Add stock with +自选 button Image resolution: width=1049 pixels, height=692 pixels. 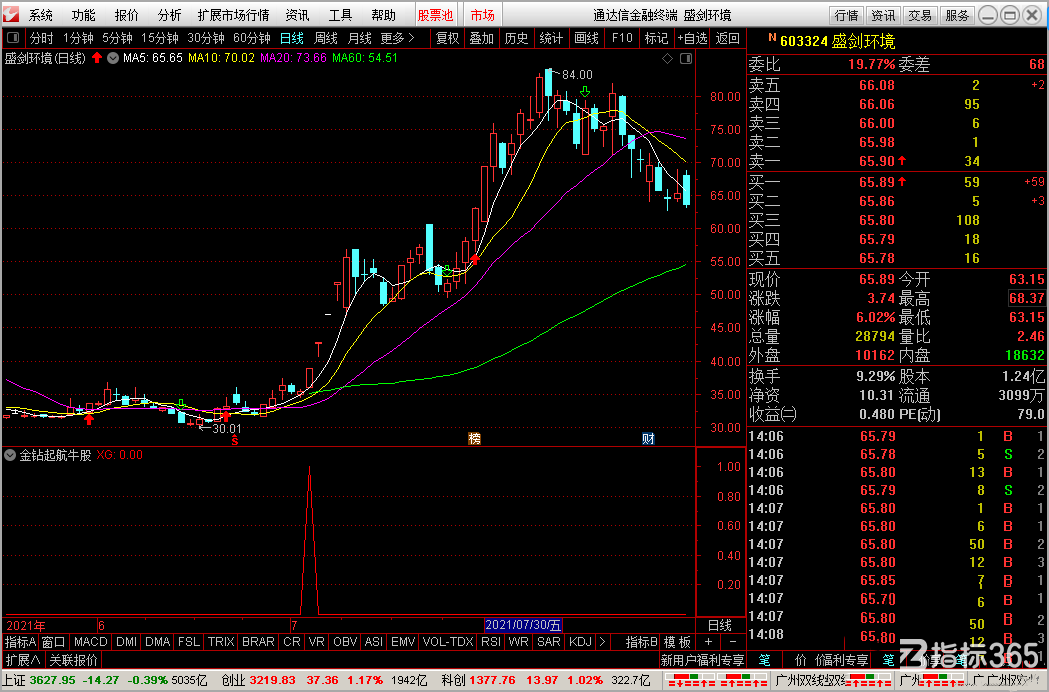[x=692, y=38]
